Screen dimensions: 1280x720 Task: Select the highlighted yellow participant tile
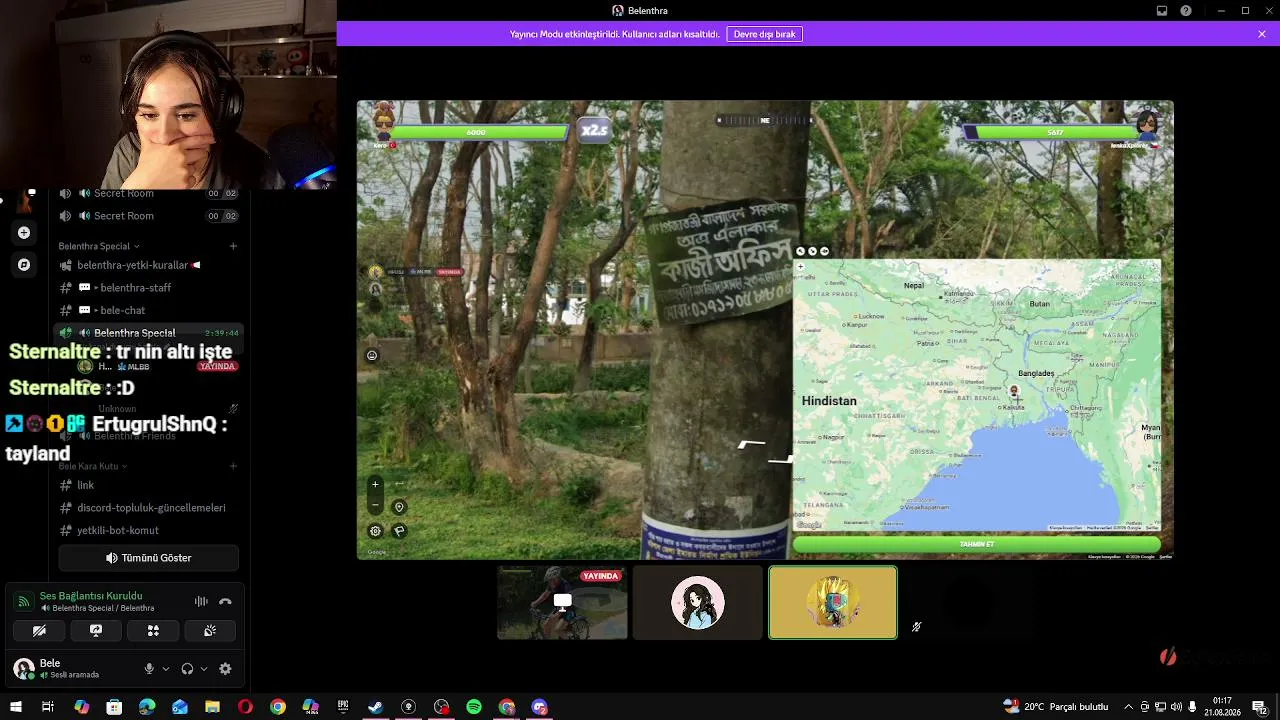tap(833, 602)
